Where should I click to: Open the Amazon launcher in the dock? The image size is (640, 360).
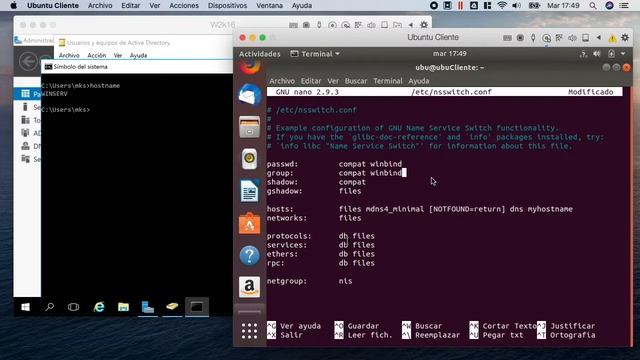pos(249,287)
